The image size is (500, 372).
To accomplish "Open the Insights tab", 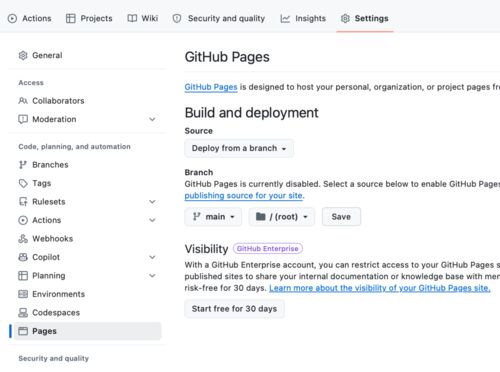I will point(303,19).
